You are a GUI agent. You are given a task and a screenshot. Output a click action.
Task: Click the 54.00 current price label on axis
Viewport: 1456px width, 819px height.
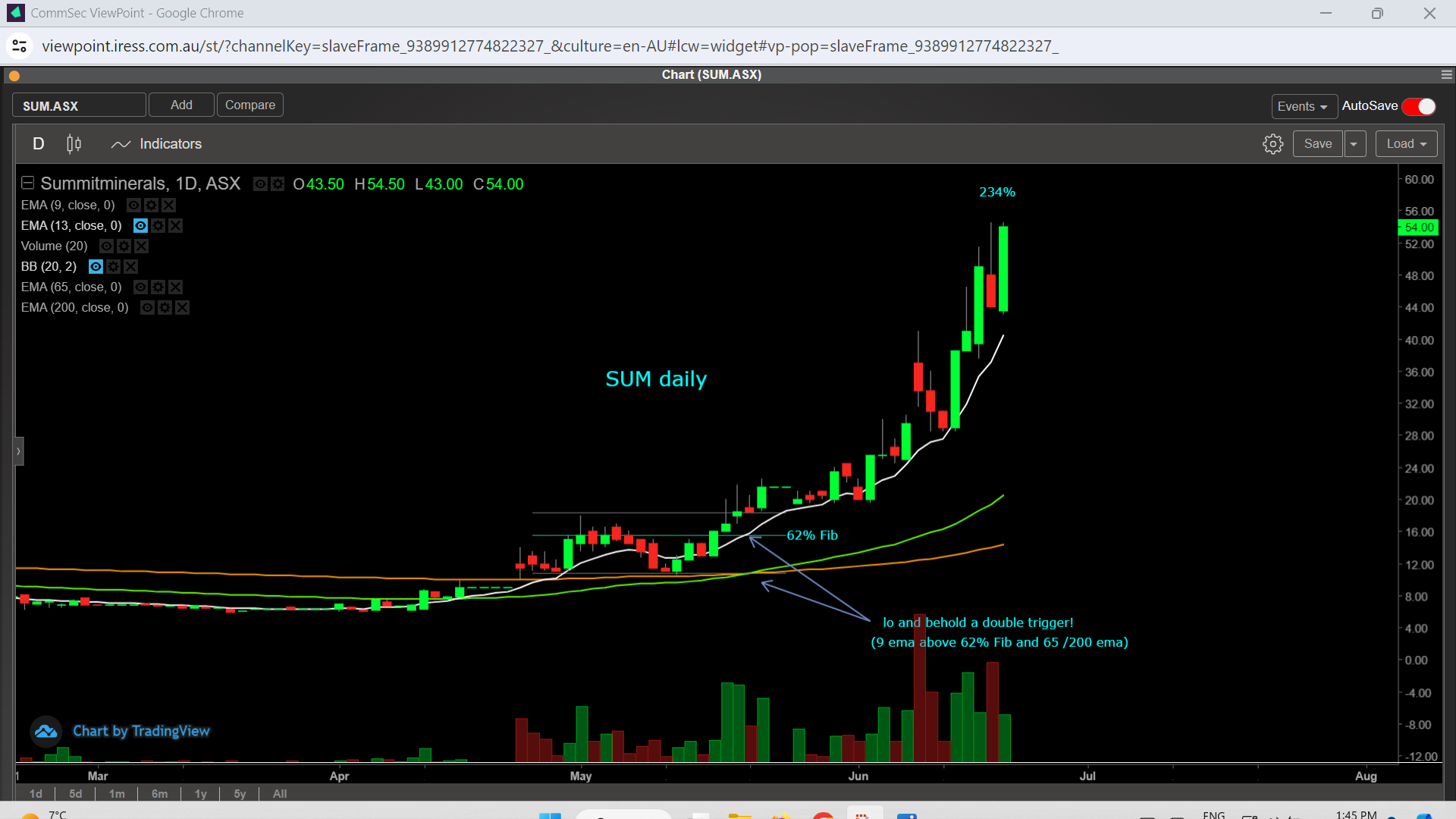[1418, 227]
